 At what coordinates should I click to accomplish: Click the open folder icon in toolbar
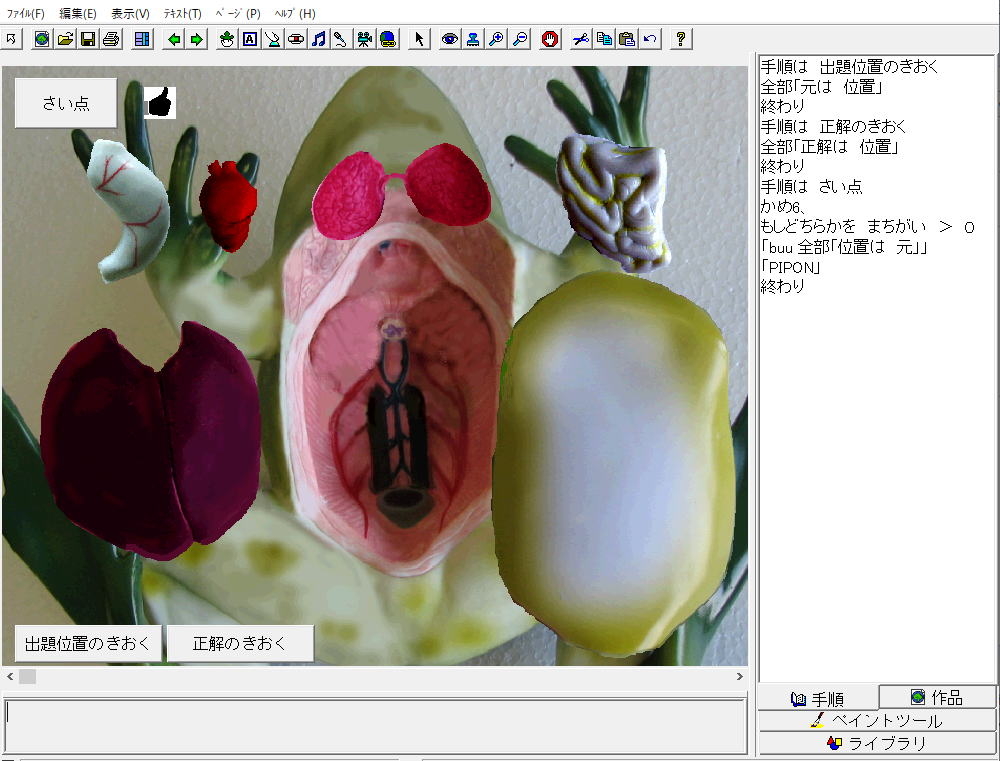pyautogui.click(x=65, y=39)
